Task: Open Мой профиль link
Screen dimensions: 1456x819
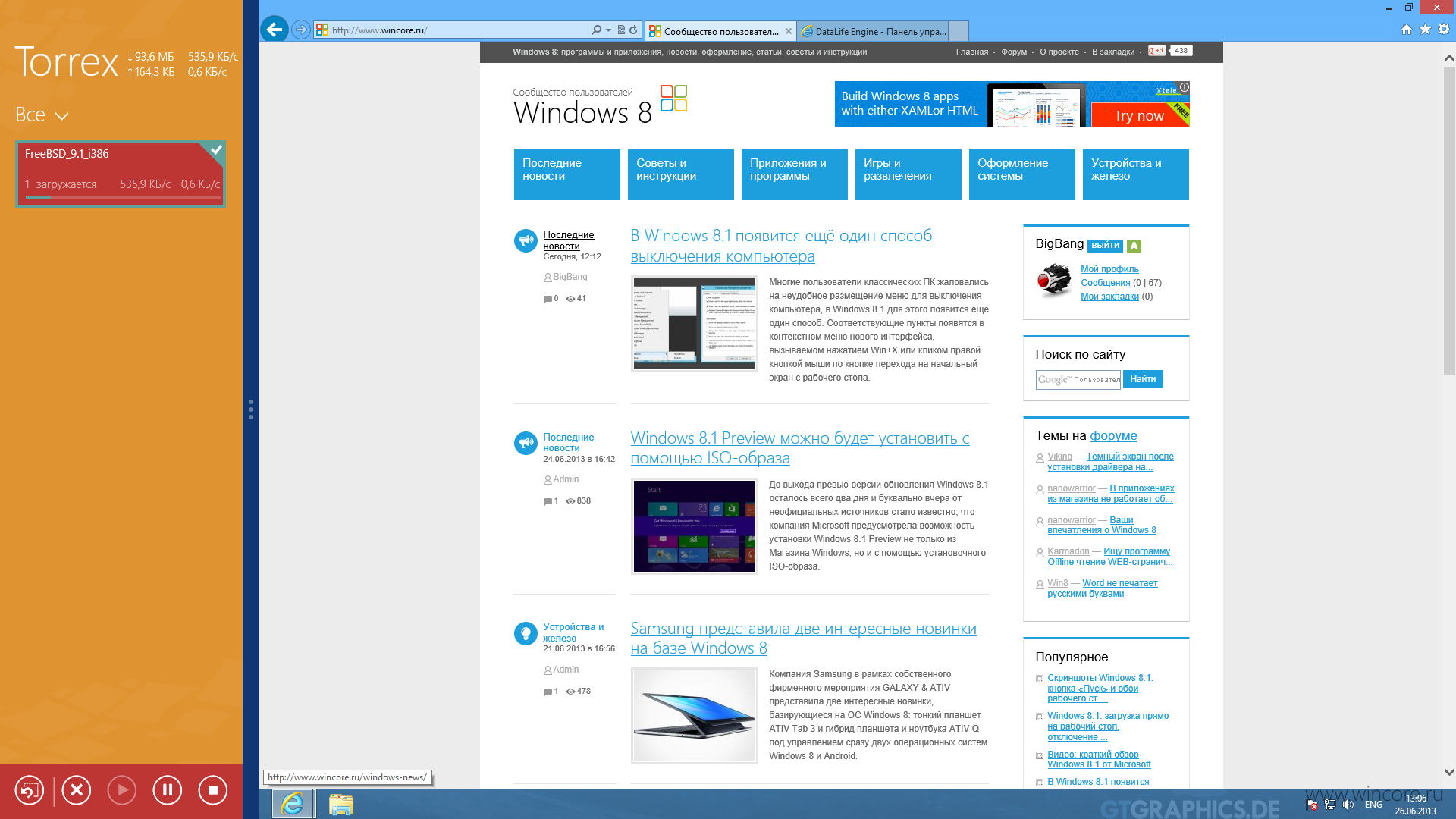Action: click(1109, 269)
